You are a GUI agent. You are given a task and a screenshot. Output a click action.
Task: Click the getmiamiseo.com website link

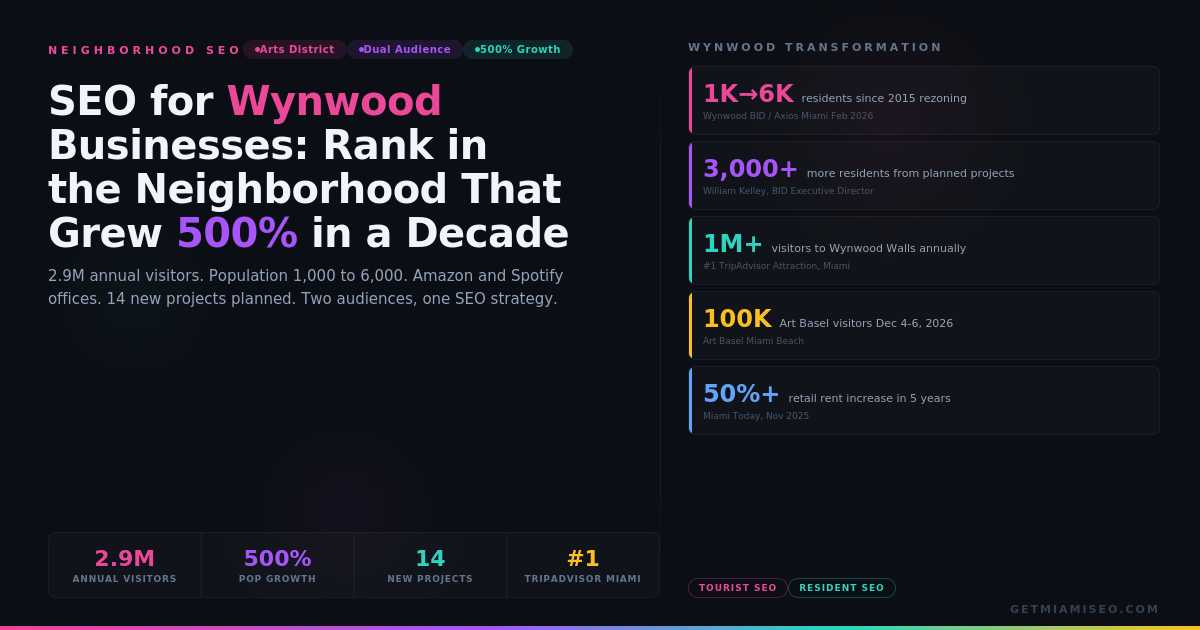pos(1084,609)
